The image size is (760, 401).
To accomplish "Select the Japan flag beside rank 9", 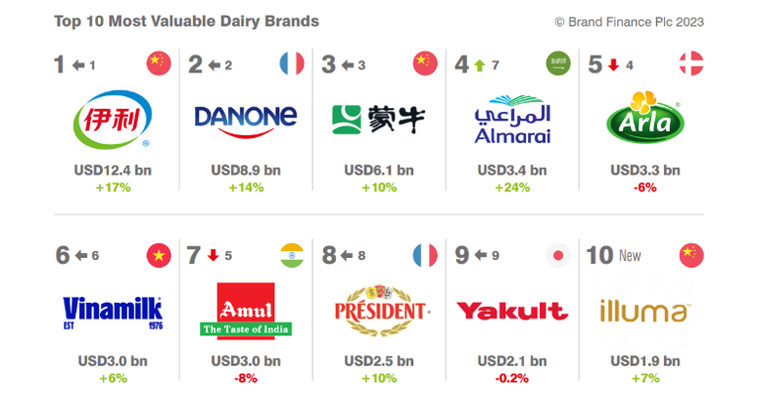I will [x=558, y=255].
